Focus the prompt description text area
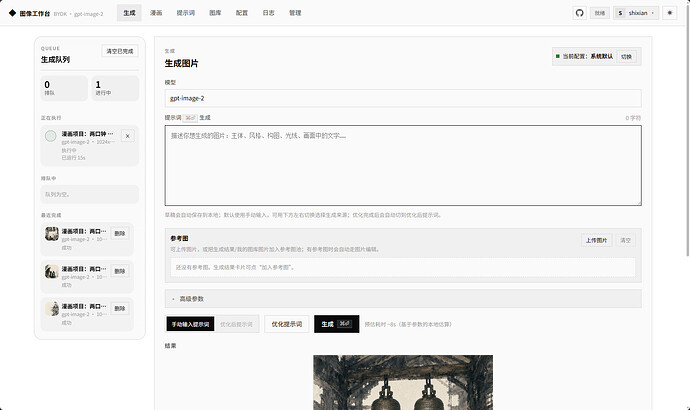This screenshot has height=410, width=690. [403, 165]
